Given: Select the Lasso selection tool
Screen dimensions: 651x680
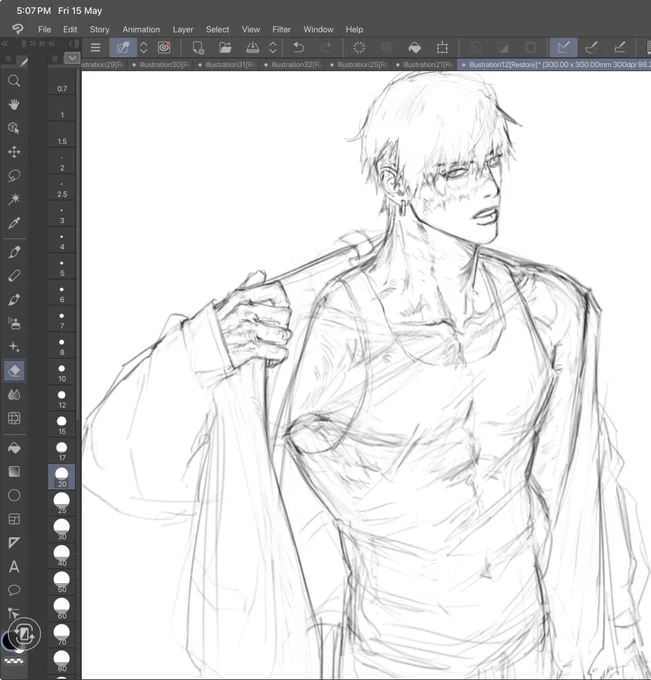Looking at the screenshot, I should pos(14,176).
